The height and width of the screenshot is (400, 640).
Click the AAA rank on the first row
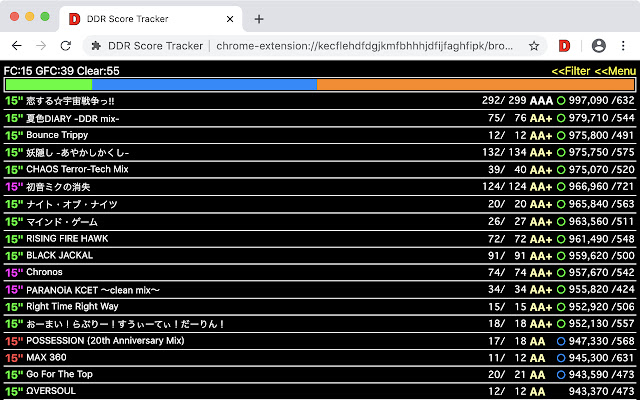pos(541,101)
